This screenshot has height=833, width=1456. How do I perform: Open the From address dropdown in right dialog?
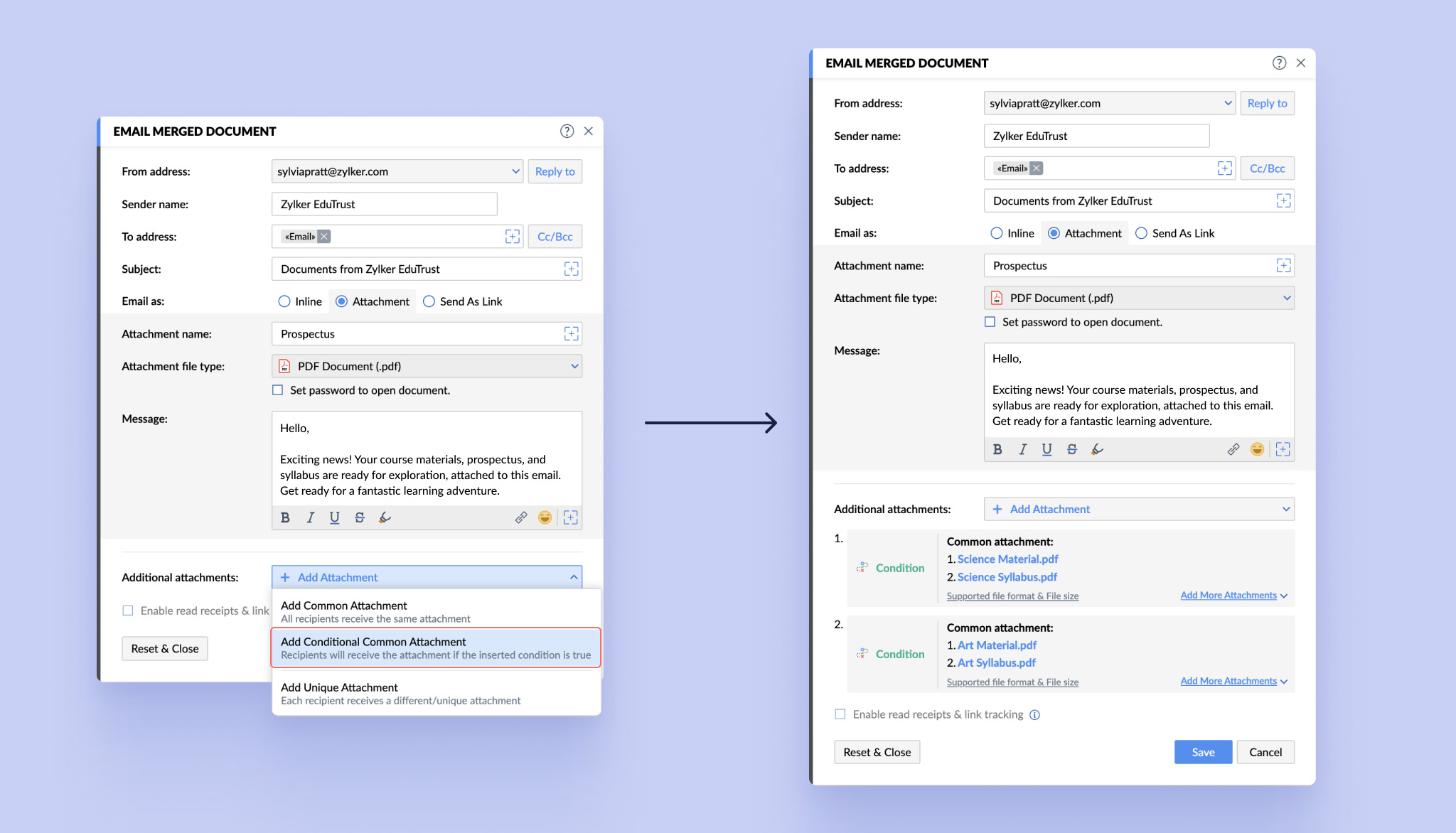coord(1109,103)
